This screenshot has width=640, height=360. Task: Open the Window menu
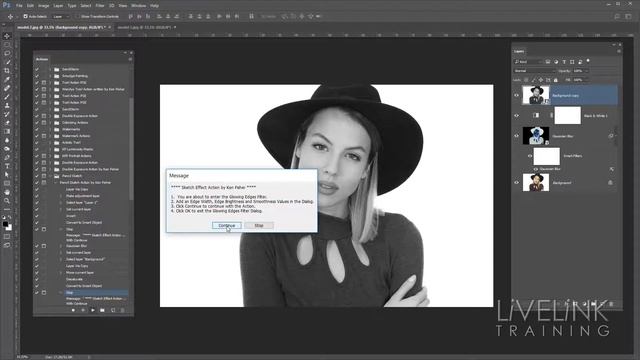tap(138, 6)
